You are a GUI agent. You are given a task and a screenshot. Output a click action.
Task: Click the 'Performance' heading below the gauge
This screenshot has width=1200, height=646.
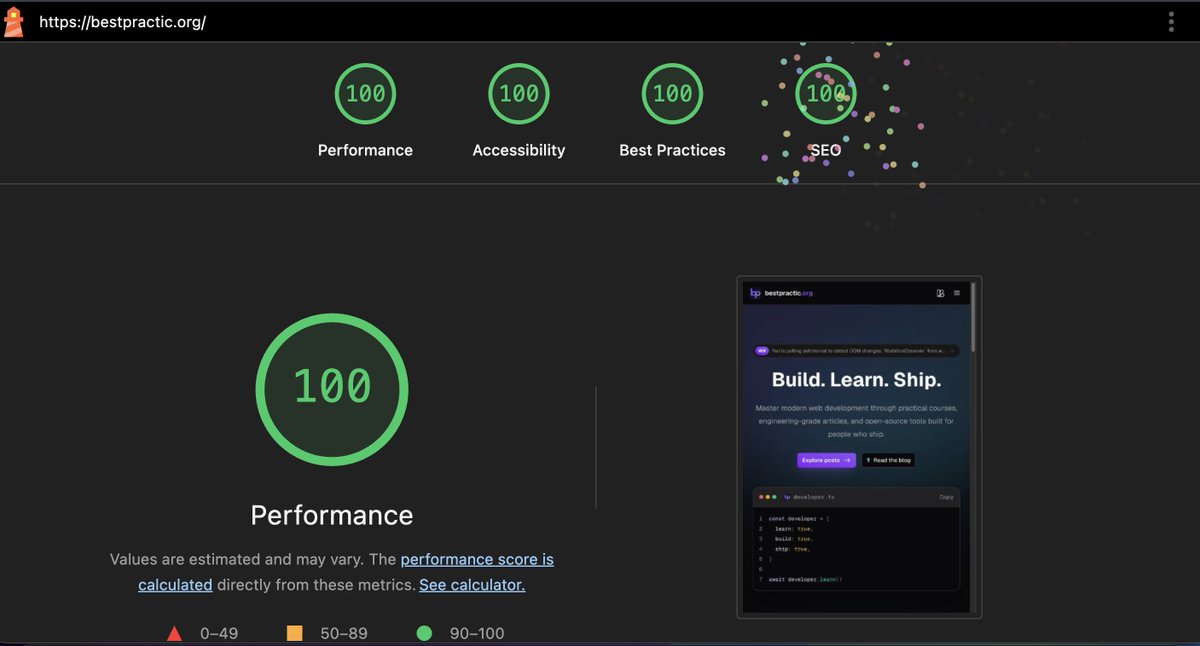click(x=332, y=515)
